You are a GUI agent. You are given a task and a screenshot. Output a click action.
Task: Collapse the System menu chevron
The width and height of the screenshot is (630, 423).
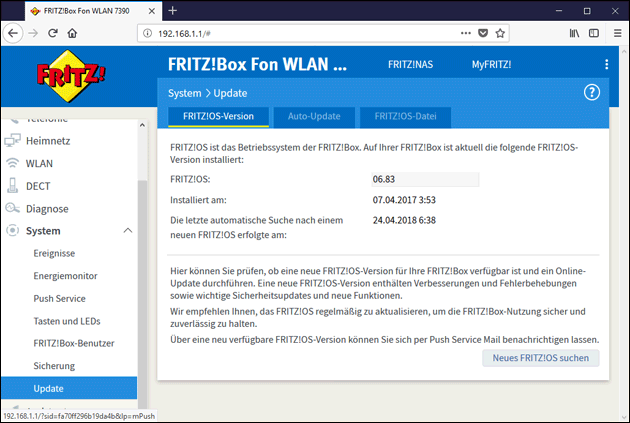(128, 231)
